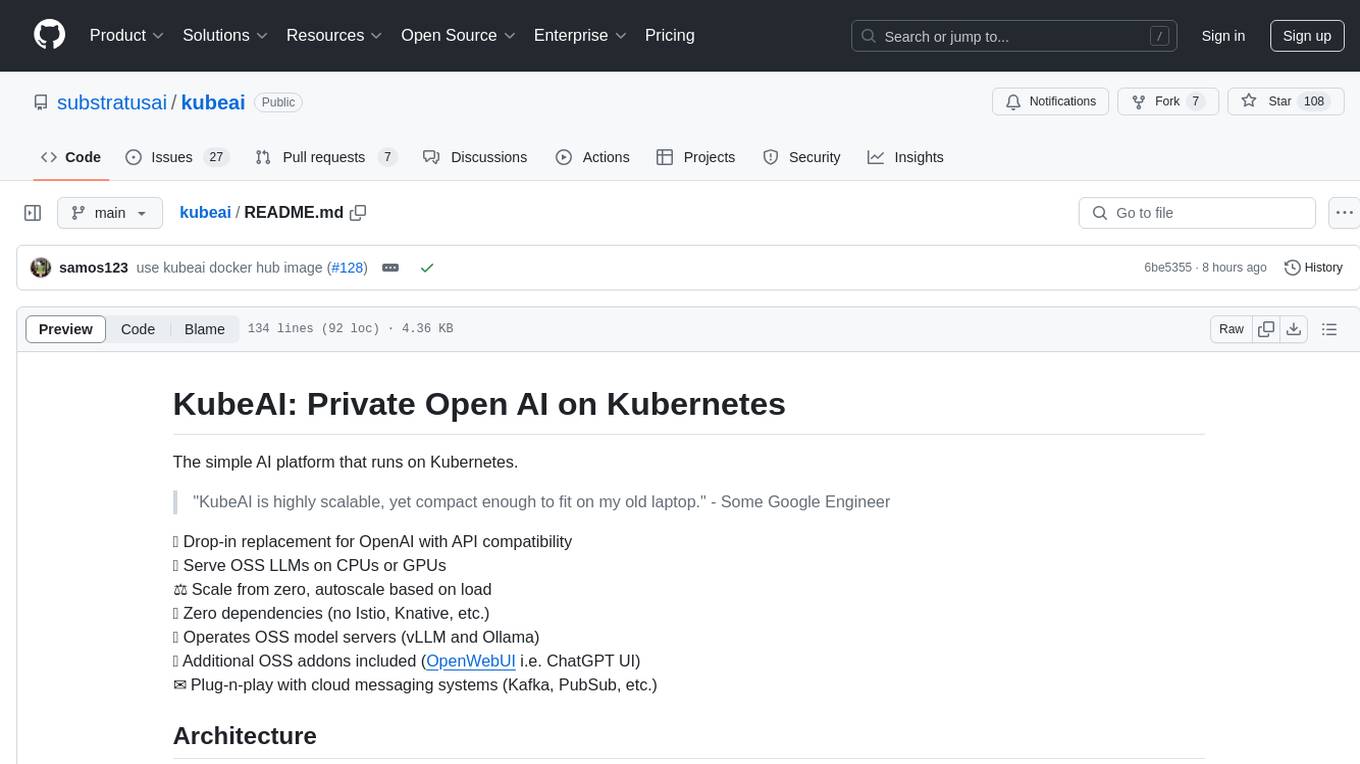This screenshot has width=1360, height=764.
Task: Focus the Search or jump to field
Action: coord(1014,36)
